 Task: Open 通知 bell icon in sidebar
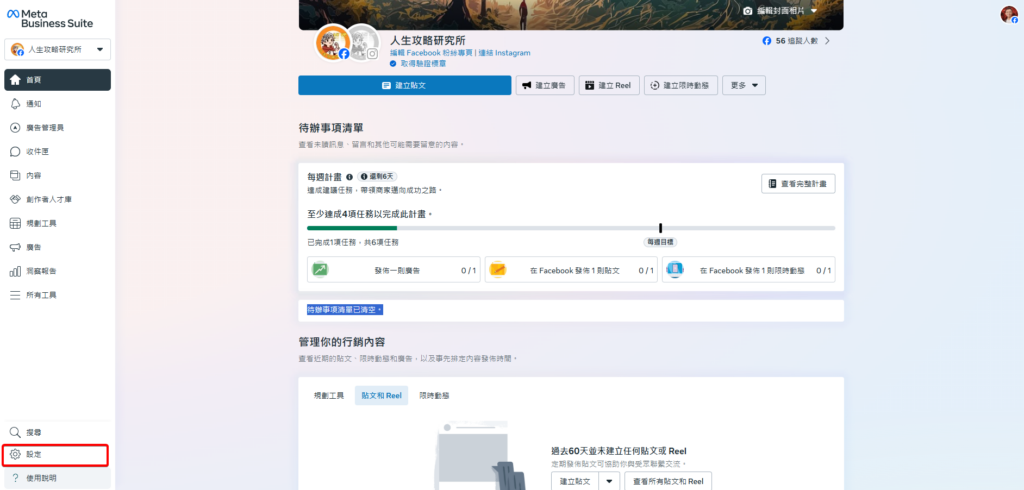pyautogui.click(x=15, y=104)
